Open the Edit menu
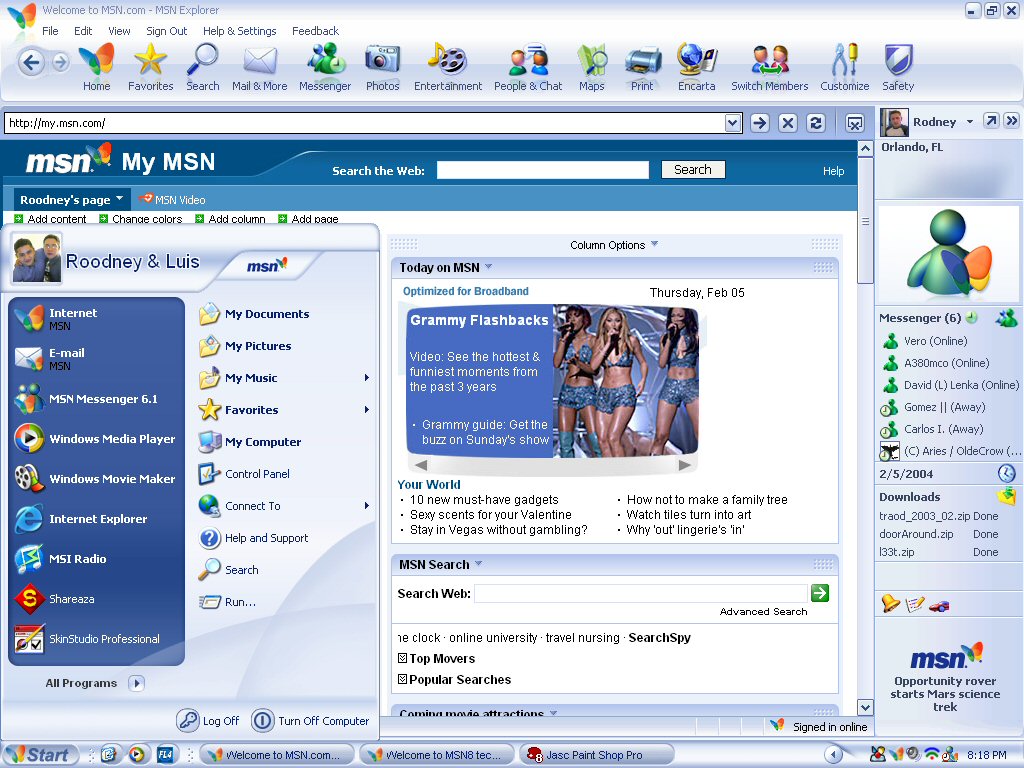The width and height of the screenshot is (1024, 768). [83, 31]
